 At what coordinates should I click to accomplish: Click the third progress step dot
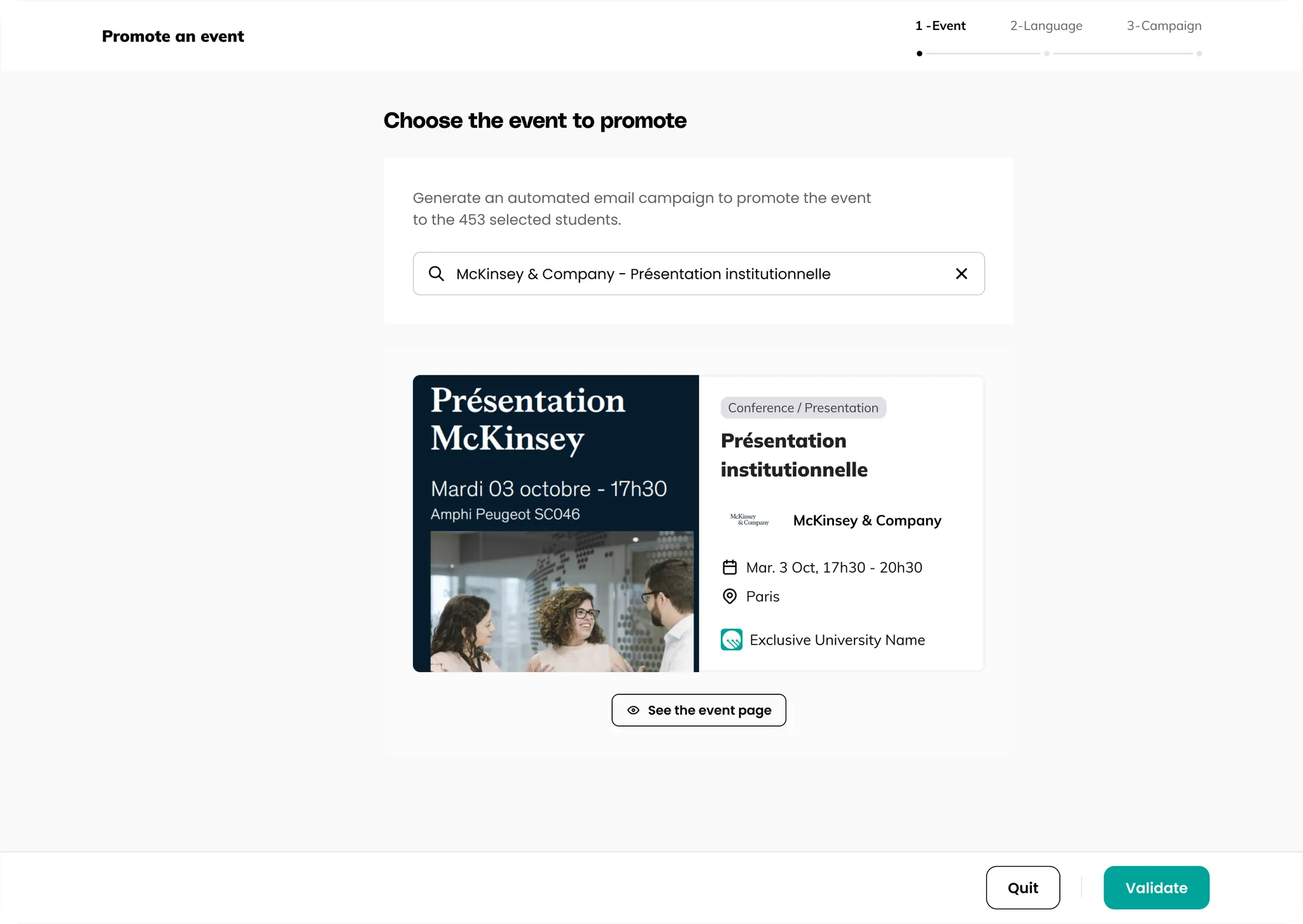(x=1199, y=53)
